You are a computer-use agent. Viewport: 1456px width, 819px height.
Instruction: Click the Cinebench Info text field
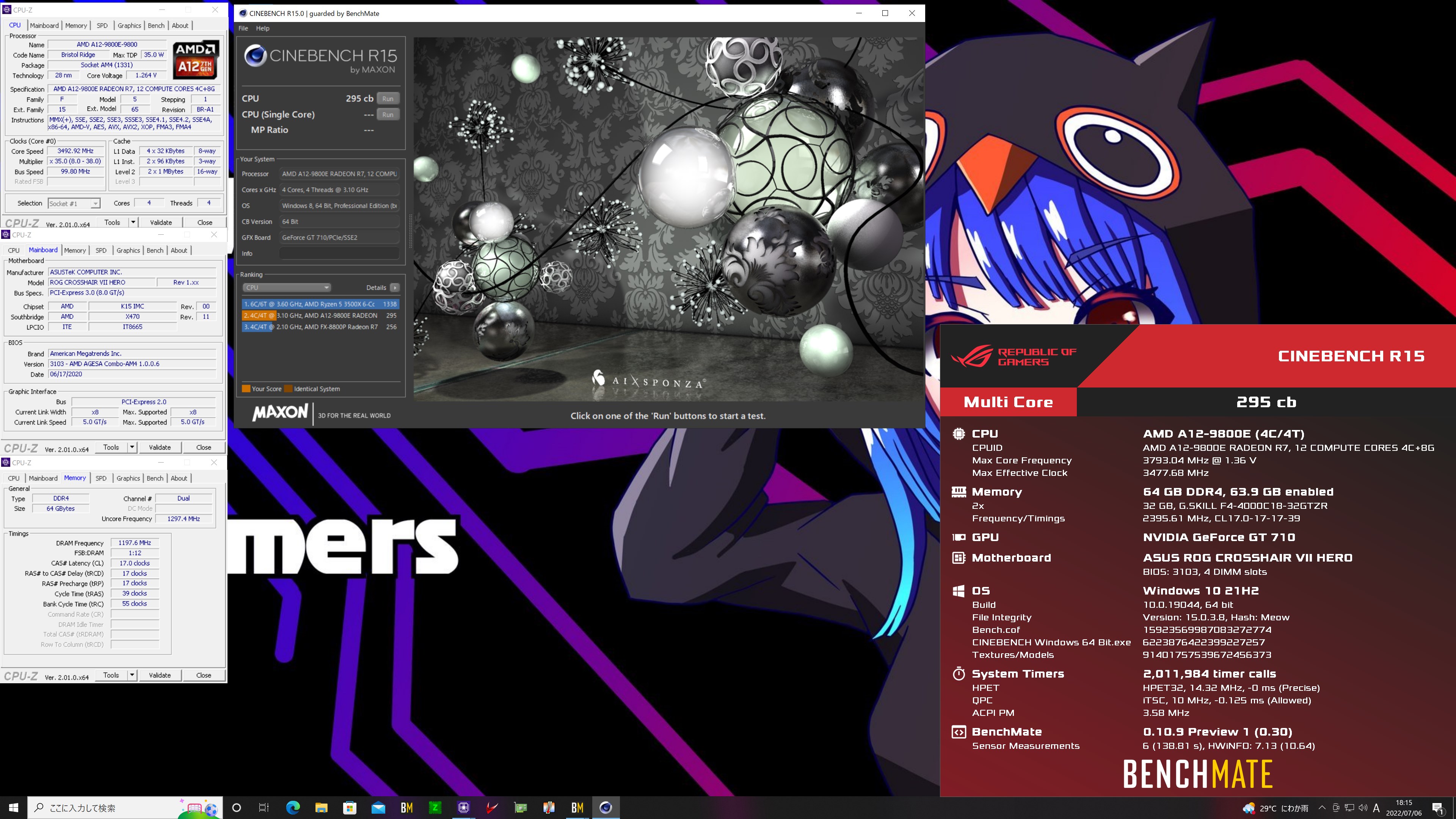click(340, 253)
